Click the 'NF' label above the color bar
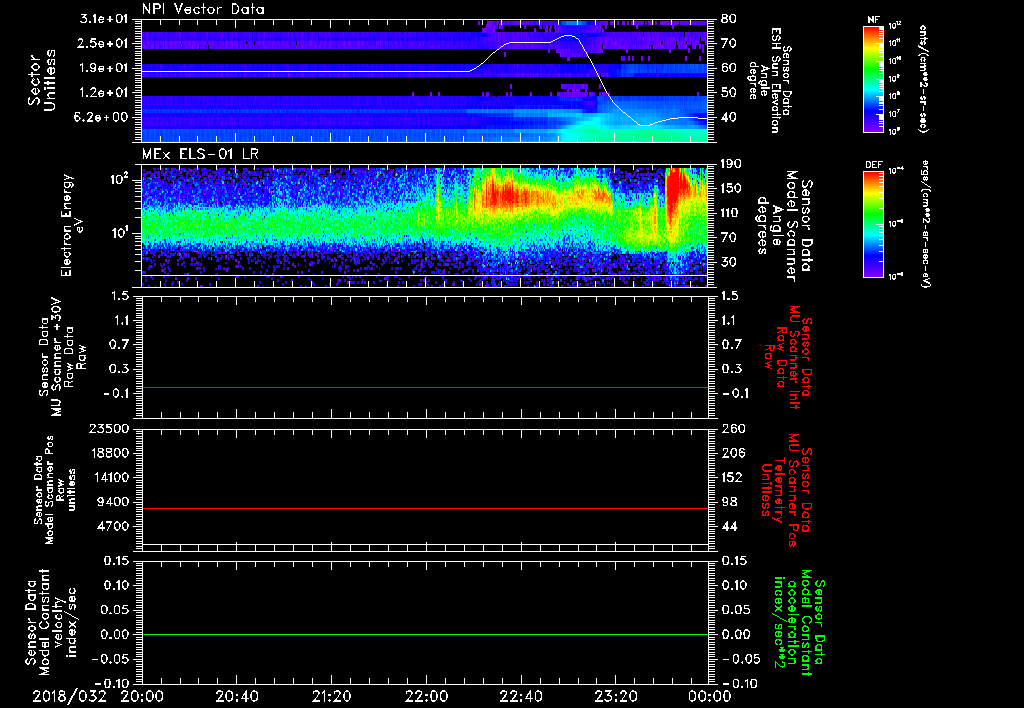This screenshot has height=708, width=1024. point(873,20)
